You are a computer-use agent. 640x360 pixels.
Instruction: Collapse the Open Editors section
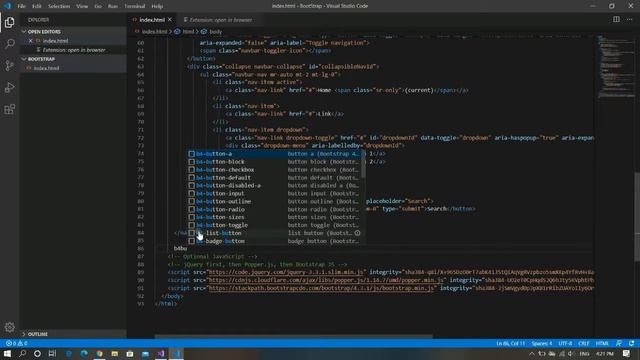click(x=73, y=31)
